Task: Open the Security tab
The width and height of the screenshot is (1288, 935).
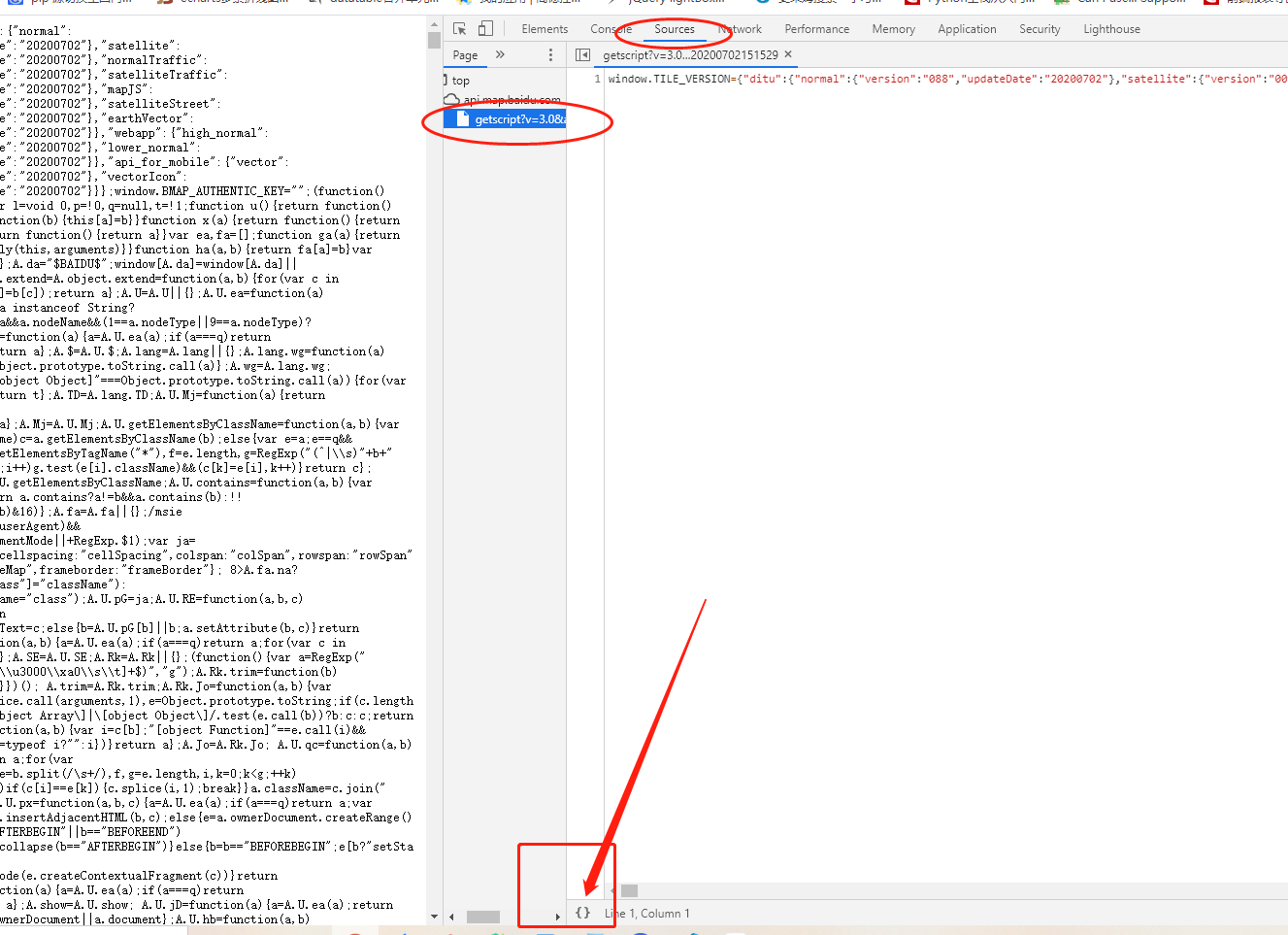Action: [x=1040, y=29]
